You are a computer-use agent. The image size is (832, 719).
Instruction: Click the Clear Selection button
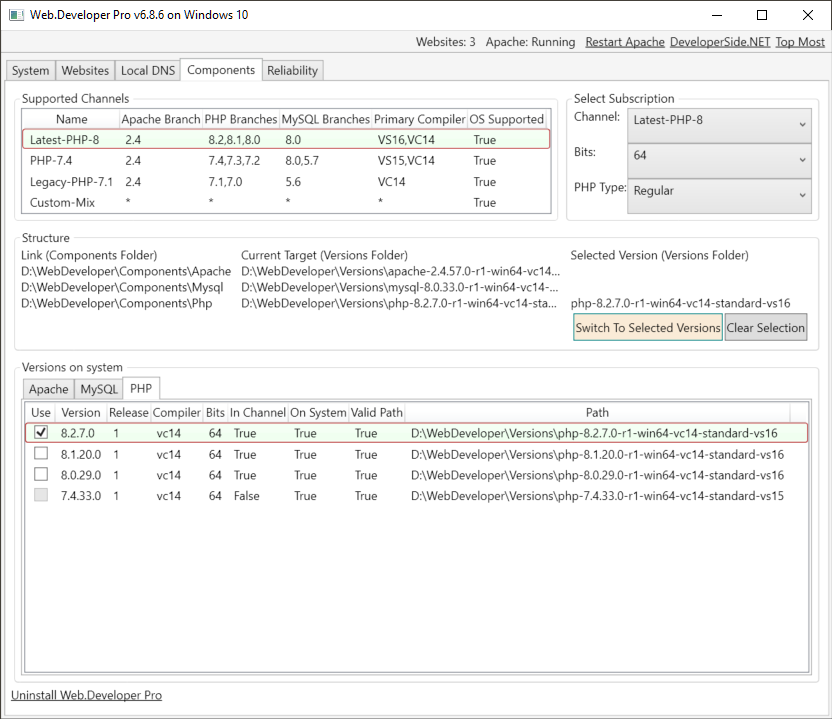(765, 327)
